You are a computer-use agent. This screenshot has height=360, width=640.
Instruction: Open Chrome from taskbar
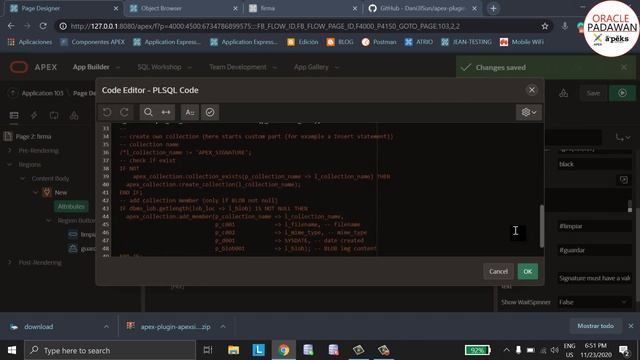pyautogui.click(x=284, y=350)
